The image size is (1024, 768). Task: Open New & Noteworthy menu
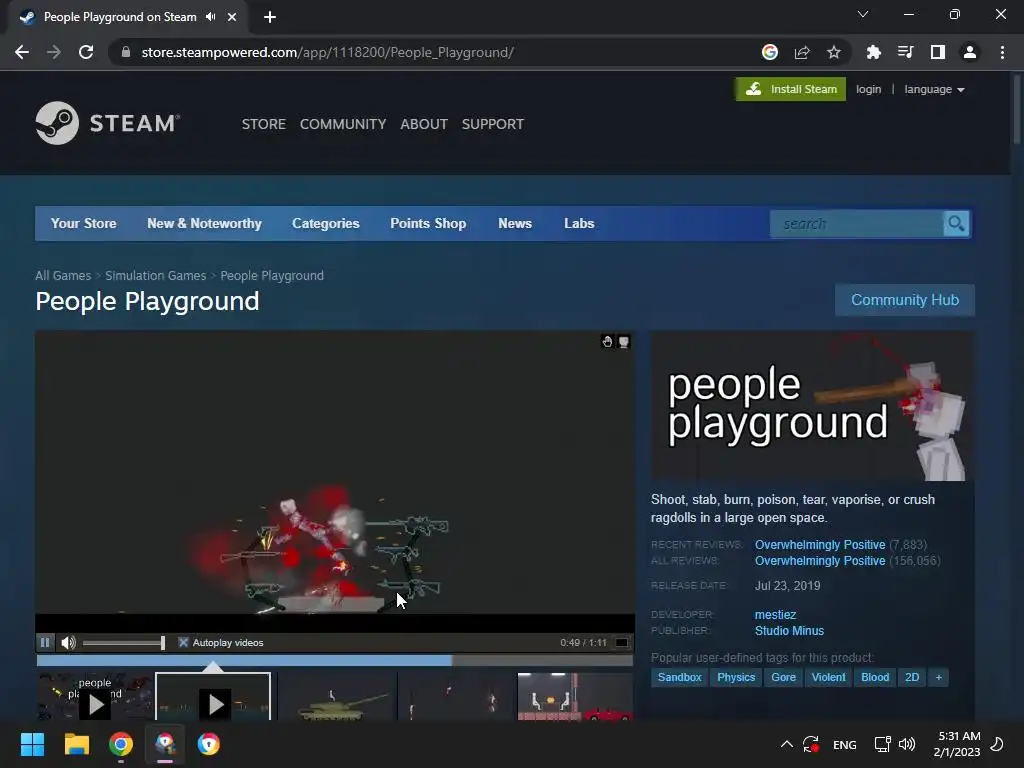[204, 223]
